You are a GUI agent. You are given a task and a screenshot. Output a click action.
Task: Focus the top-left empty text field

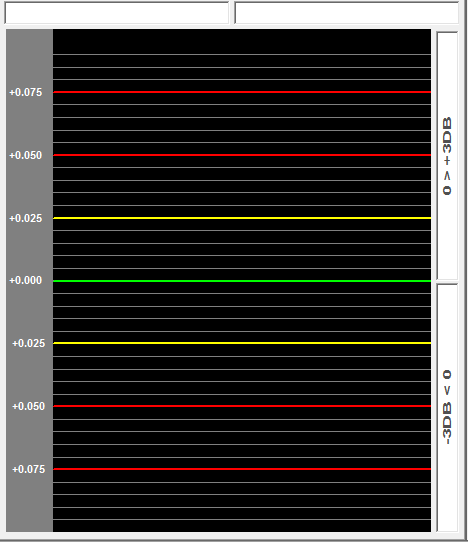coord(116,13)
